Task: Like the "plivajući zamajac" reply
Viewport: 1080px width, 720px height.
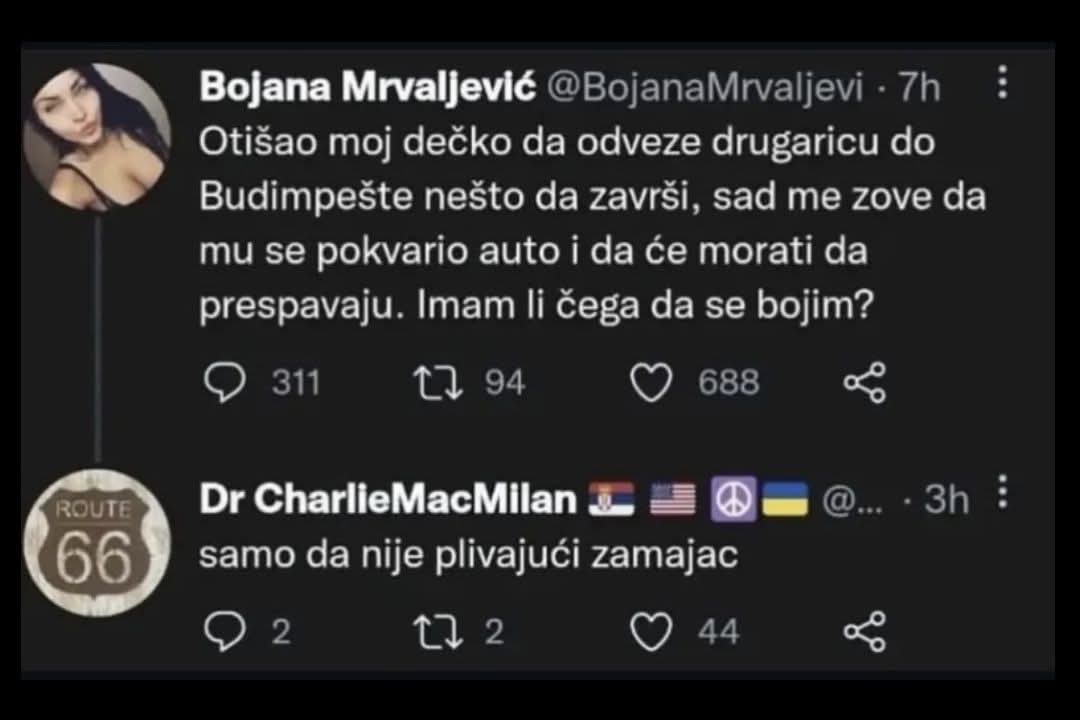Action: pos(651,631)
